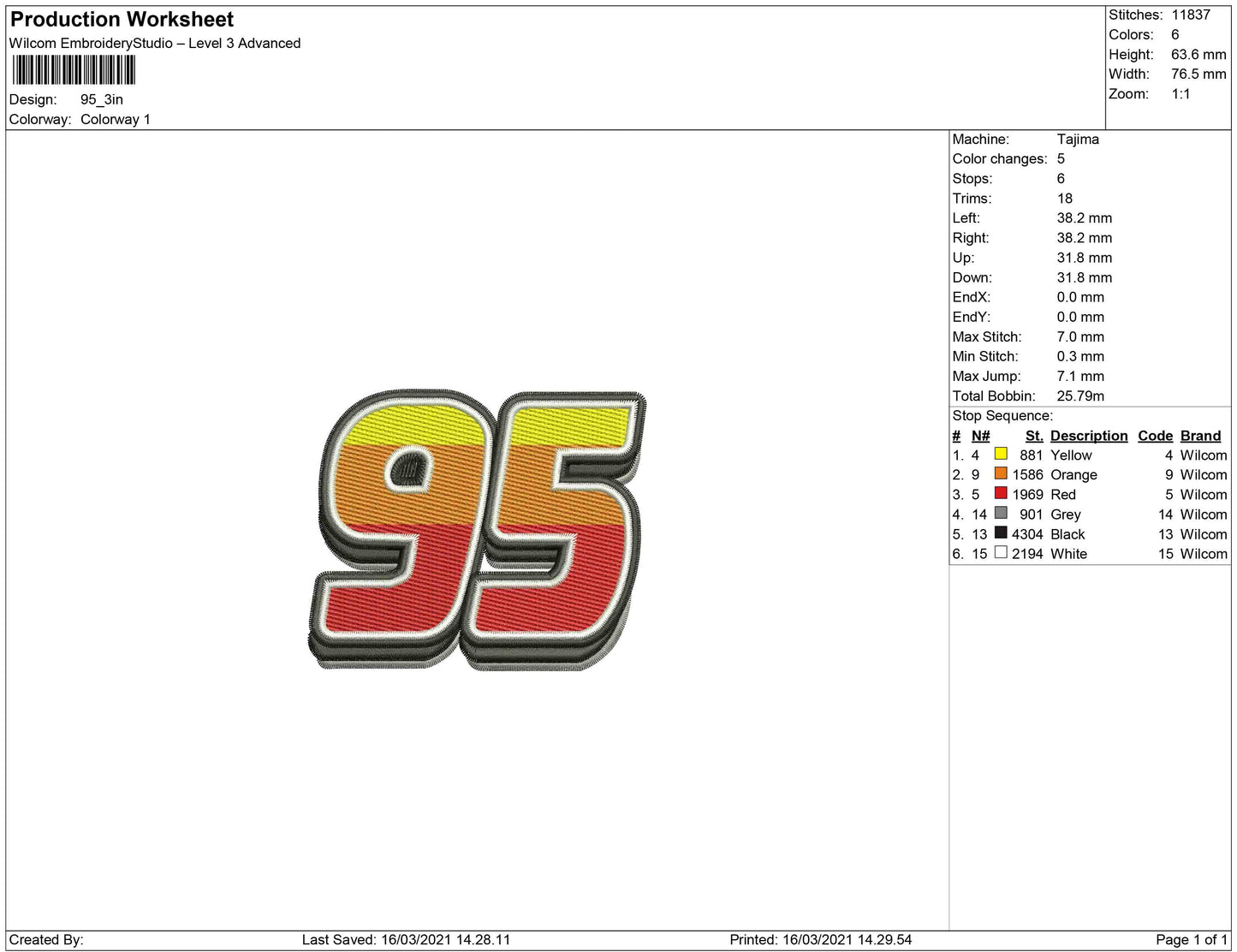Click the Colors value "6" in the header
The width and height of the screenshot is (1237, 952).
click(1175, 35)
